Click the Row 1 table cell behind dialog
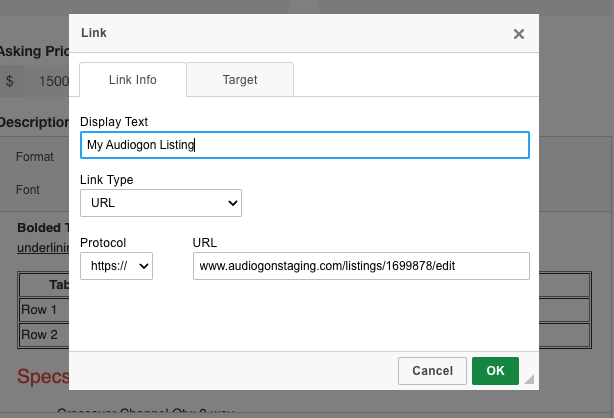 pyautogui.click(x=44, y=310)
